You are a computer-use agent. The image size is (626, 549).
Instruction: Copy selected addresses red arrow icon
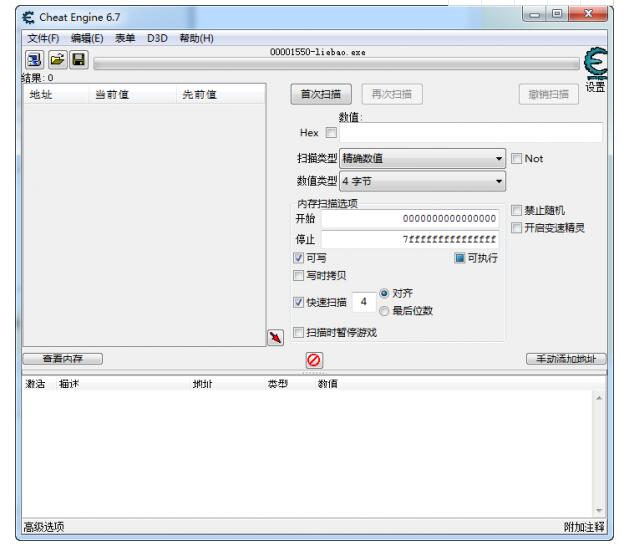coord(275,337)
